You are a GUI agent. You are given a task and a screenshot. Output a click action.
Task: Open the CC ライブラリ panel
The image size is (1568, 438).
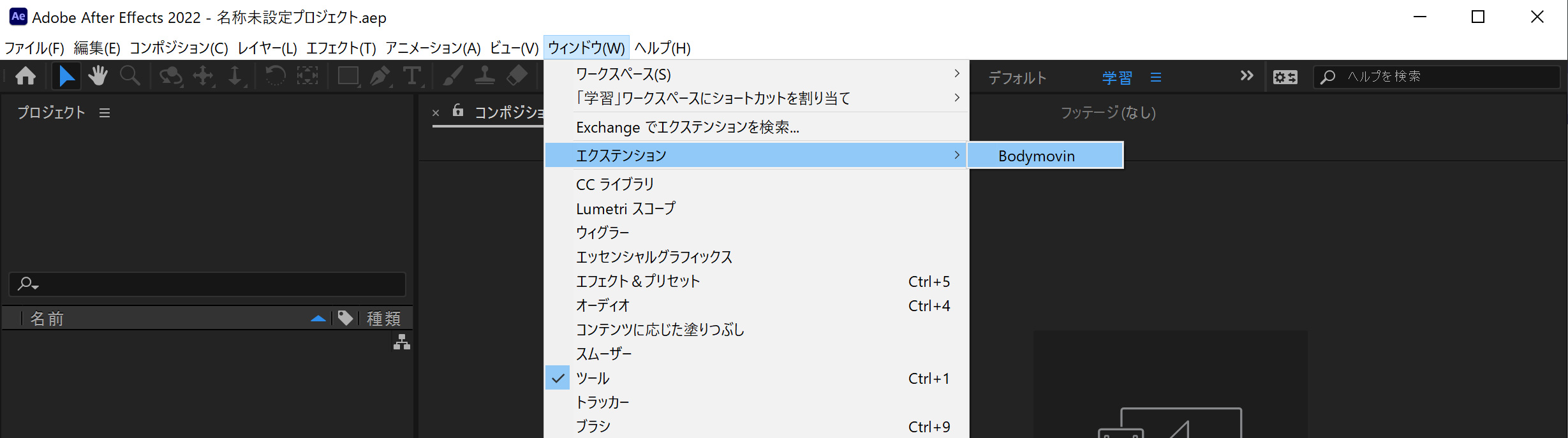757,184
